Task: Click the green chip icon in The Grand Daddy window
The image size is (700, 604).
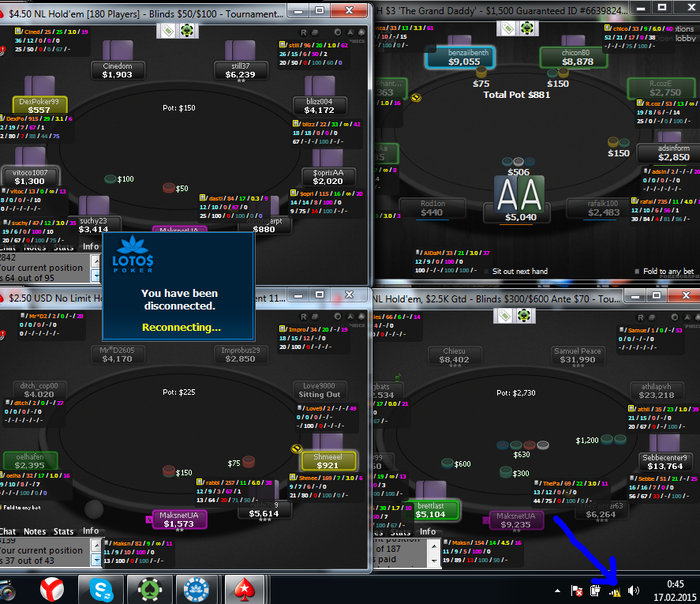Action: (527, 29)
